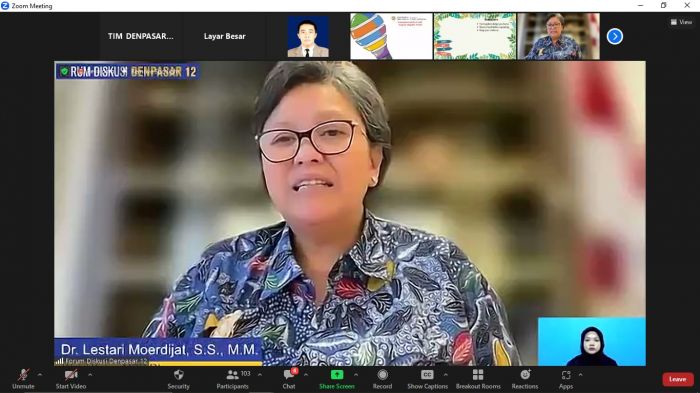Click green Share Screen button
The image size is (700, 393).
coord(337,379)
